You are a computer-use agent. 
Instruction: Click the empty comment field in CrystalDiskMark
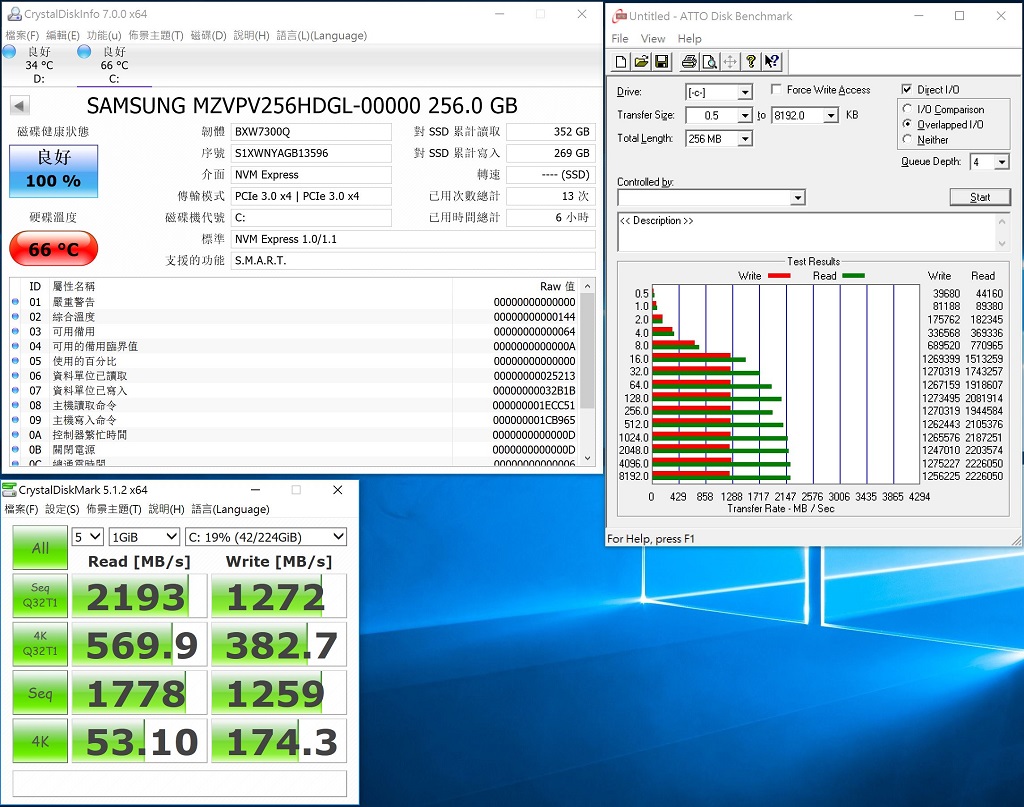tap(180, 783)
